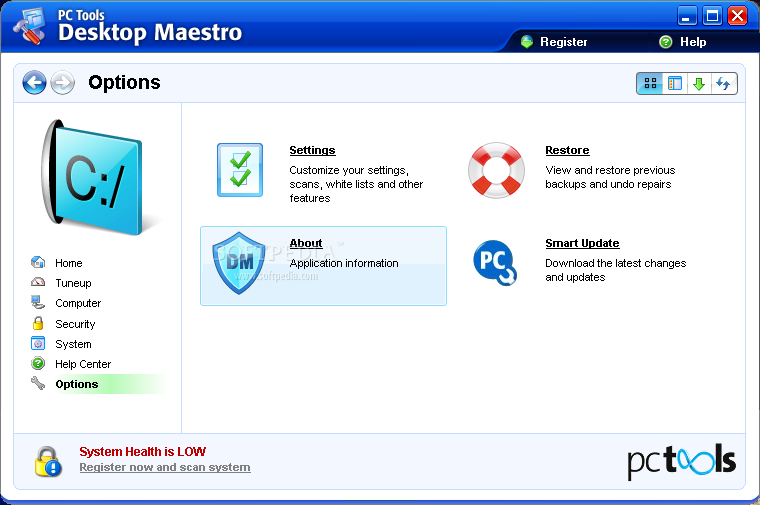
Task: Click the Smart Update PC icon
Action: point(495,263)
